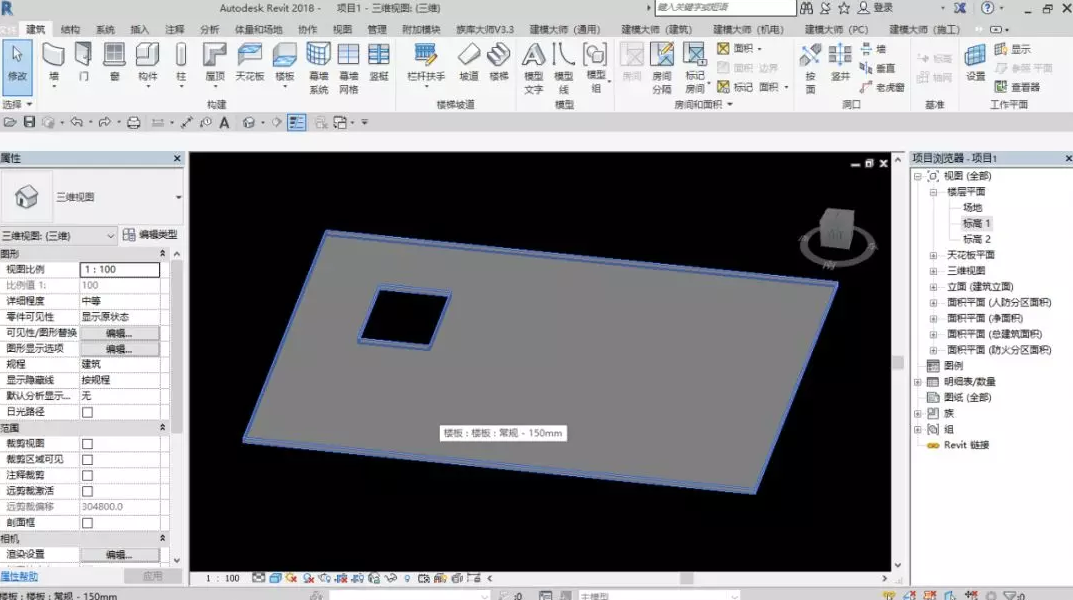Screen dimensions: 1073x600
Task: Click the Save icon in quick access toolbar
Action: (x=29, y=122)
